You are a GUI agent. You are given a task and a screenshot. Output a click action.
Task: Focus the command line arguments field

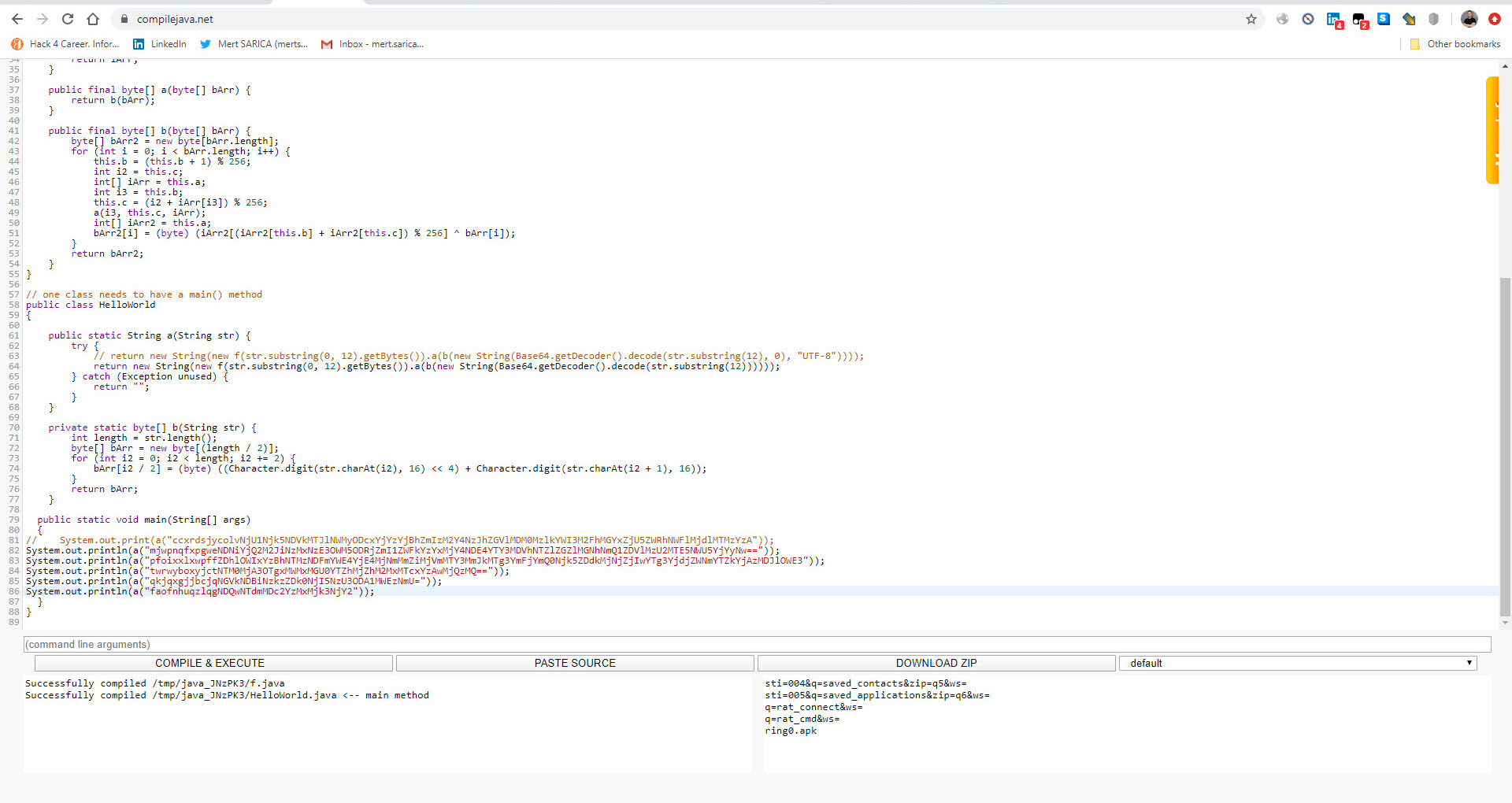pos(756,644)
